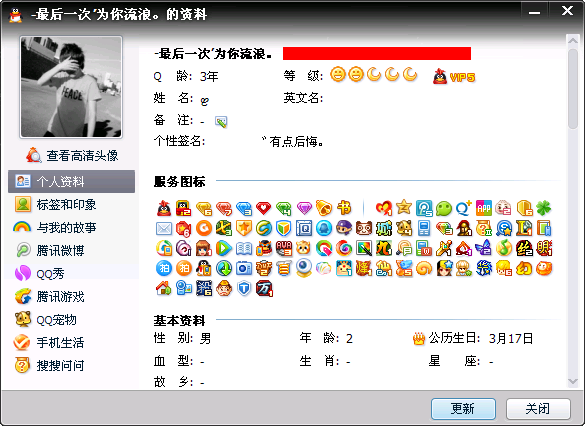Screen dimensions: 585x426
Task: Click the webcam service icon
Action: [x=304, y=267]
